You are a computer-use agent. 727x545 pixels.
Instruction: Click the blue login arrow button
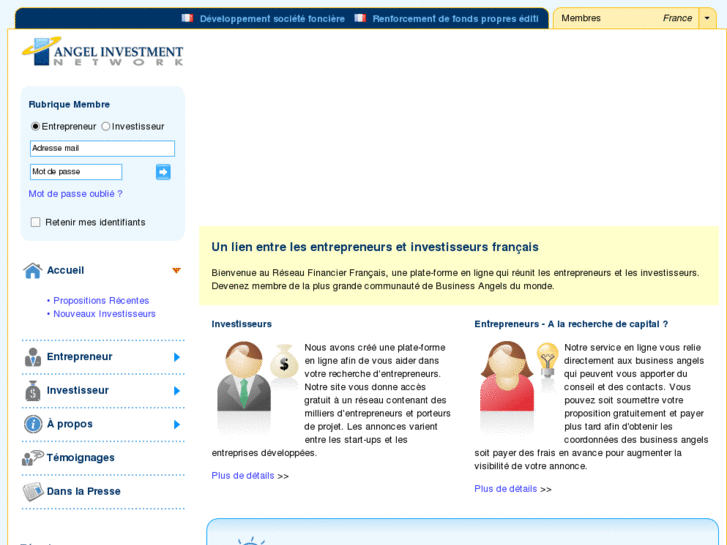(163, 172)
